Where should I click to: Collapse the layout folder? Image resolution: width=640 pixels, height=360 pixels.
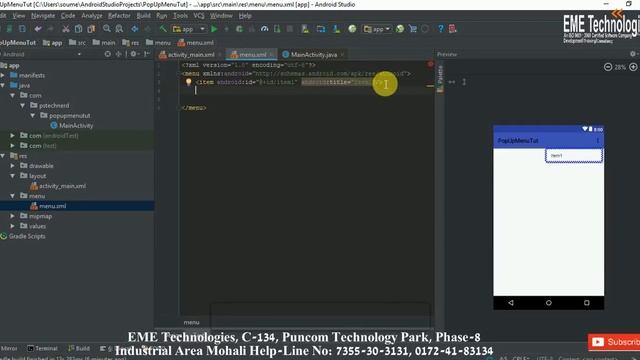click(x=13, y=176)
